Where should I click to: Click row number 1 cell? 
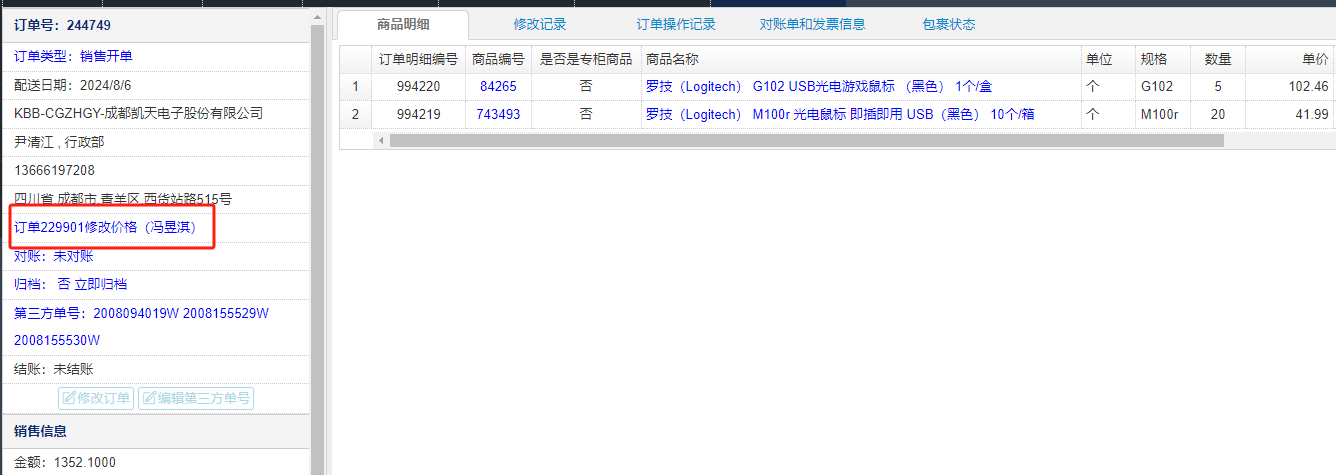pyautogui.click(x=355, y=86)
